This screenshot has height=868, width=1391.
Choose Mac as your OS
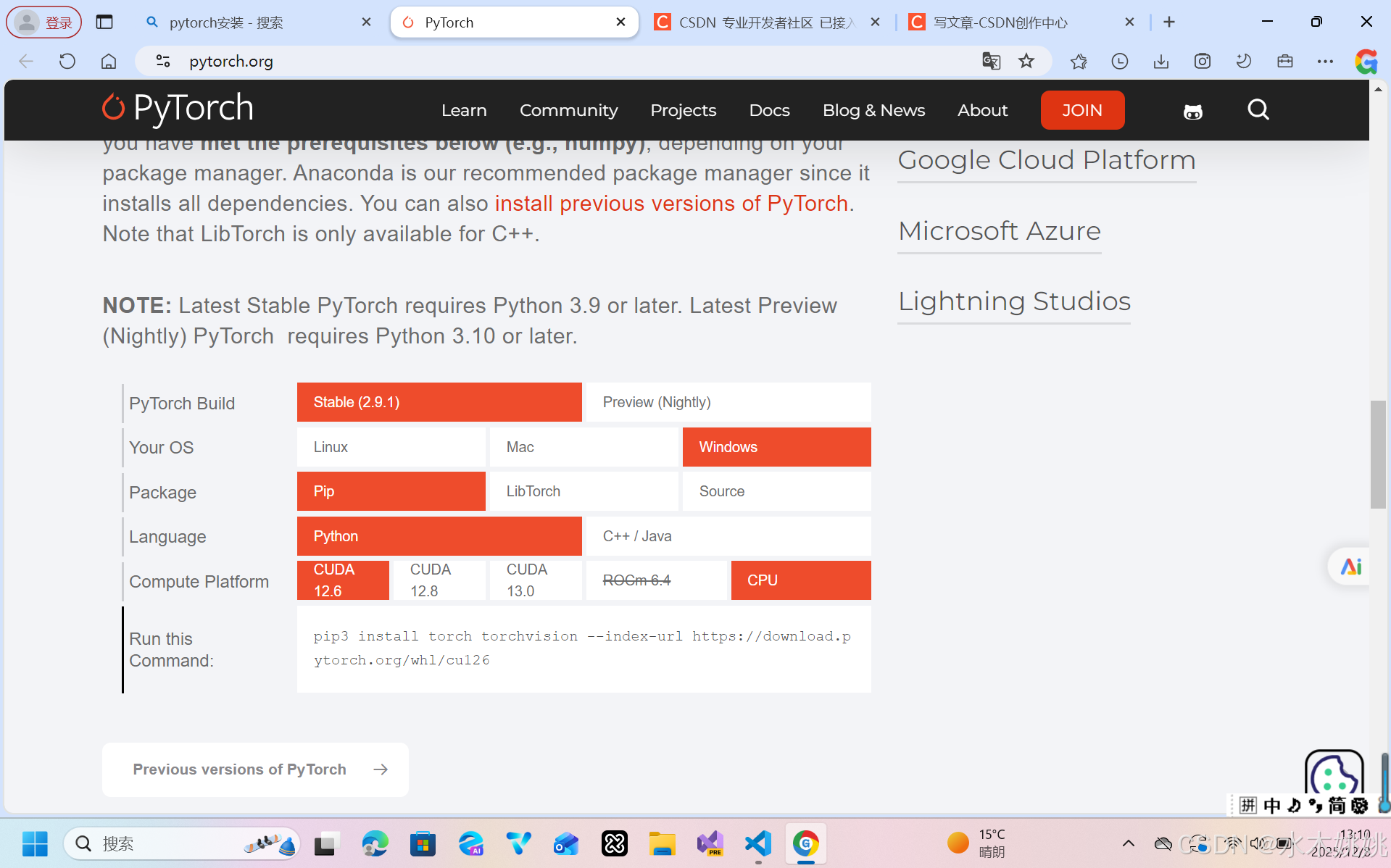[x=584, y=447]
